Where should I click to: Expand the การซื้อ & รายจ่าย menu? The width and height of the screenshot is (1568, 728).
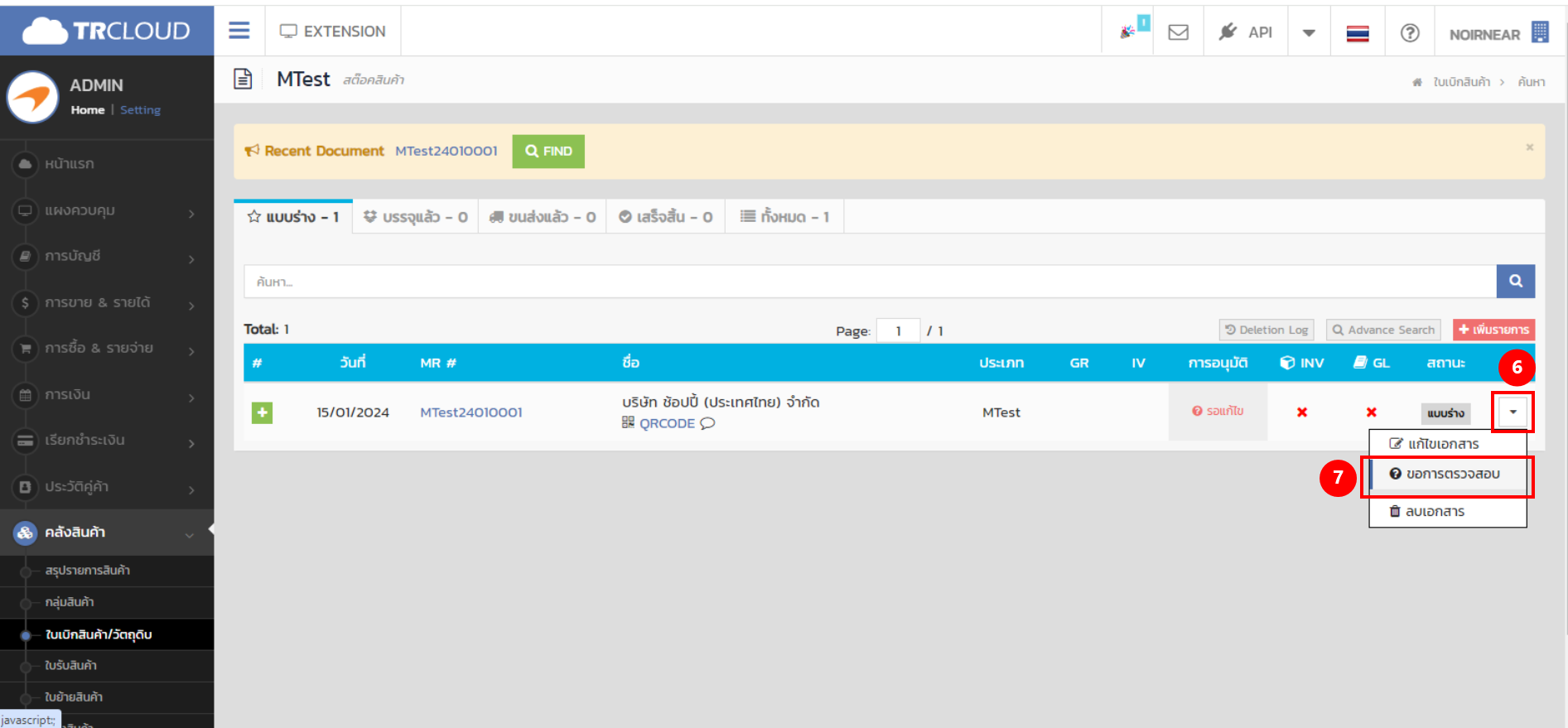tap(107, 348)
